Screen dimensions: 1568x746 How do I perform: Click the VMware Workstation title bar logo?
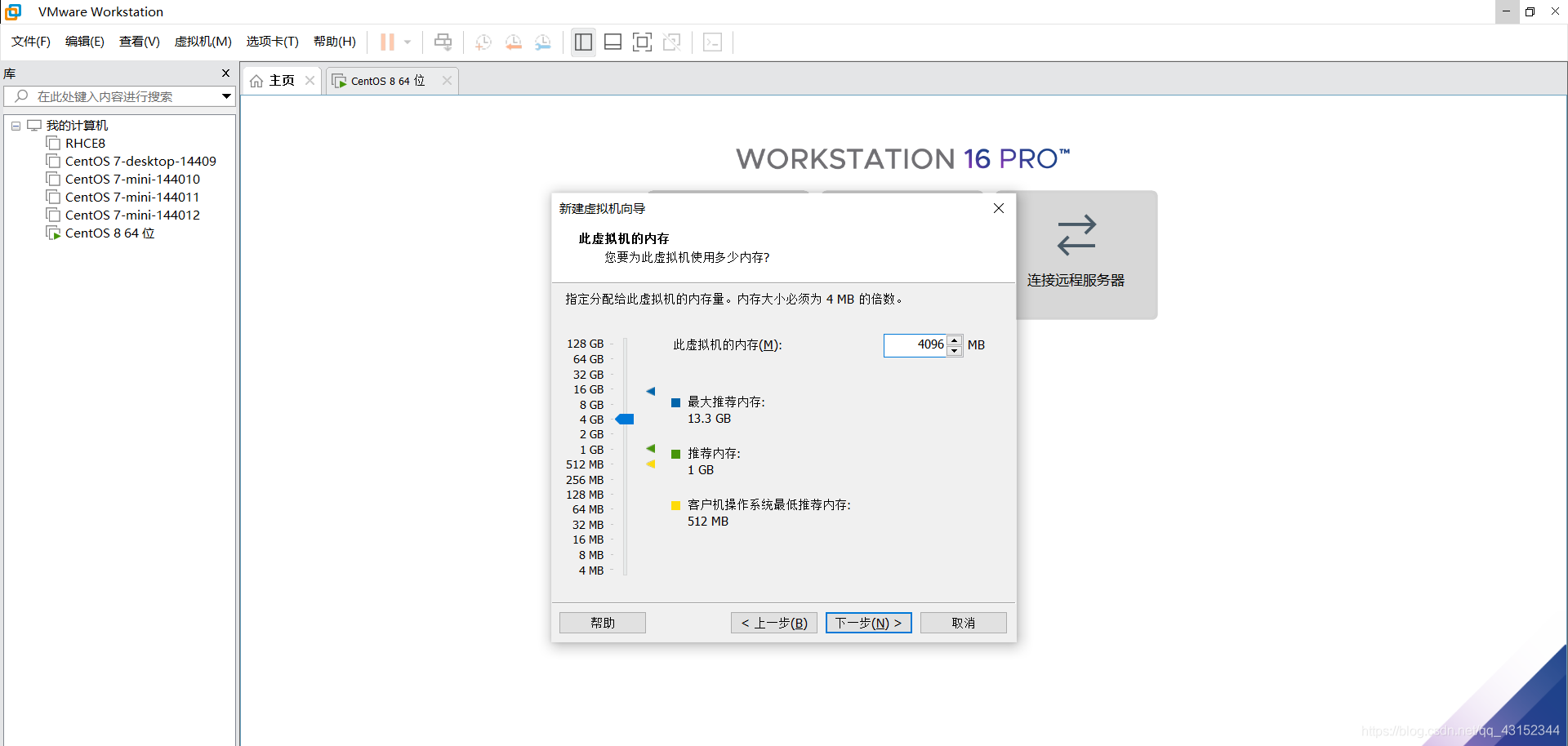point(13,11)
